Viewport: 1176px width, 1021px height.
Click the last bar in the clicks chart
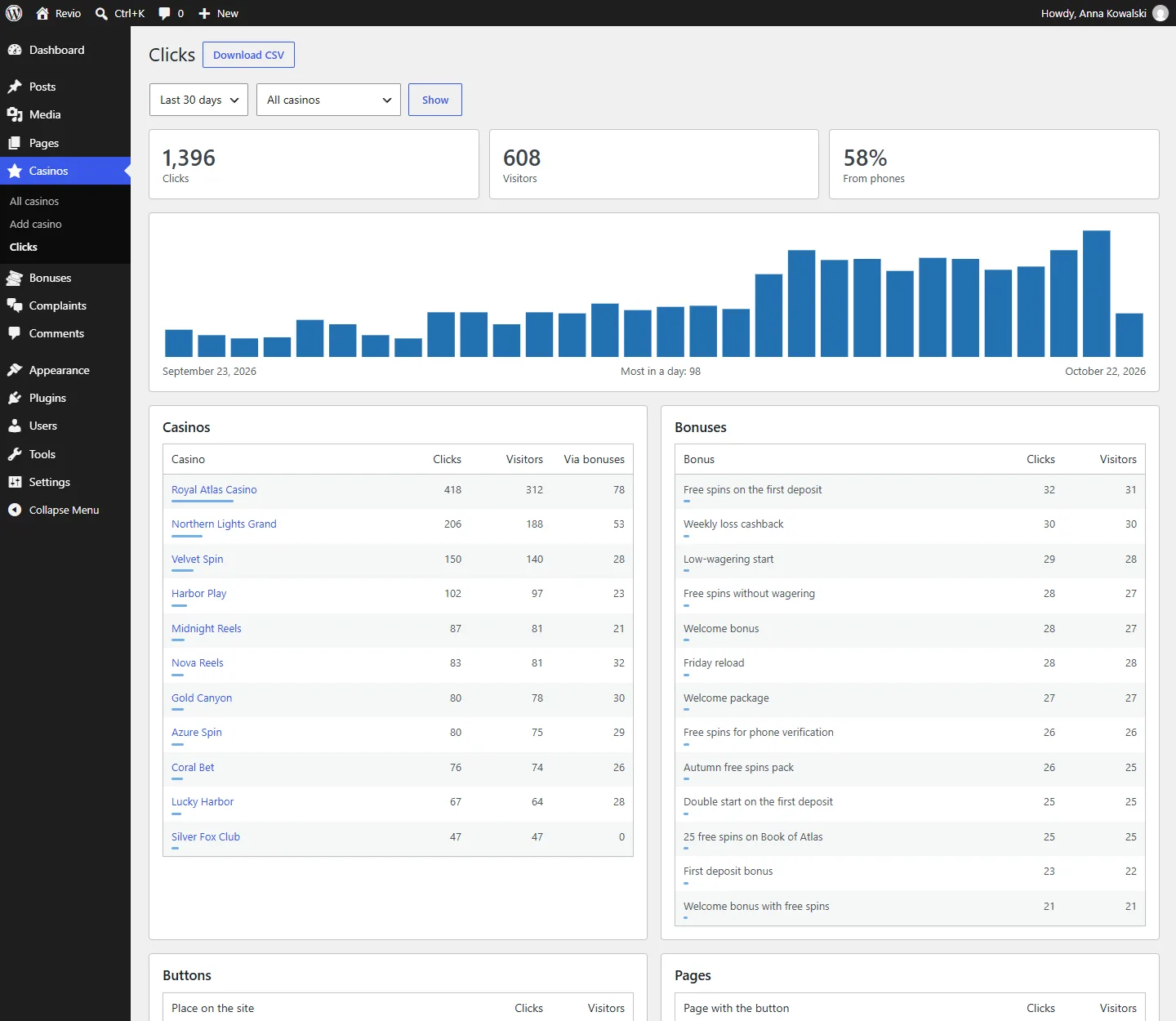pyautogui.click(x=1129, y=335)
